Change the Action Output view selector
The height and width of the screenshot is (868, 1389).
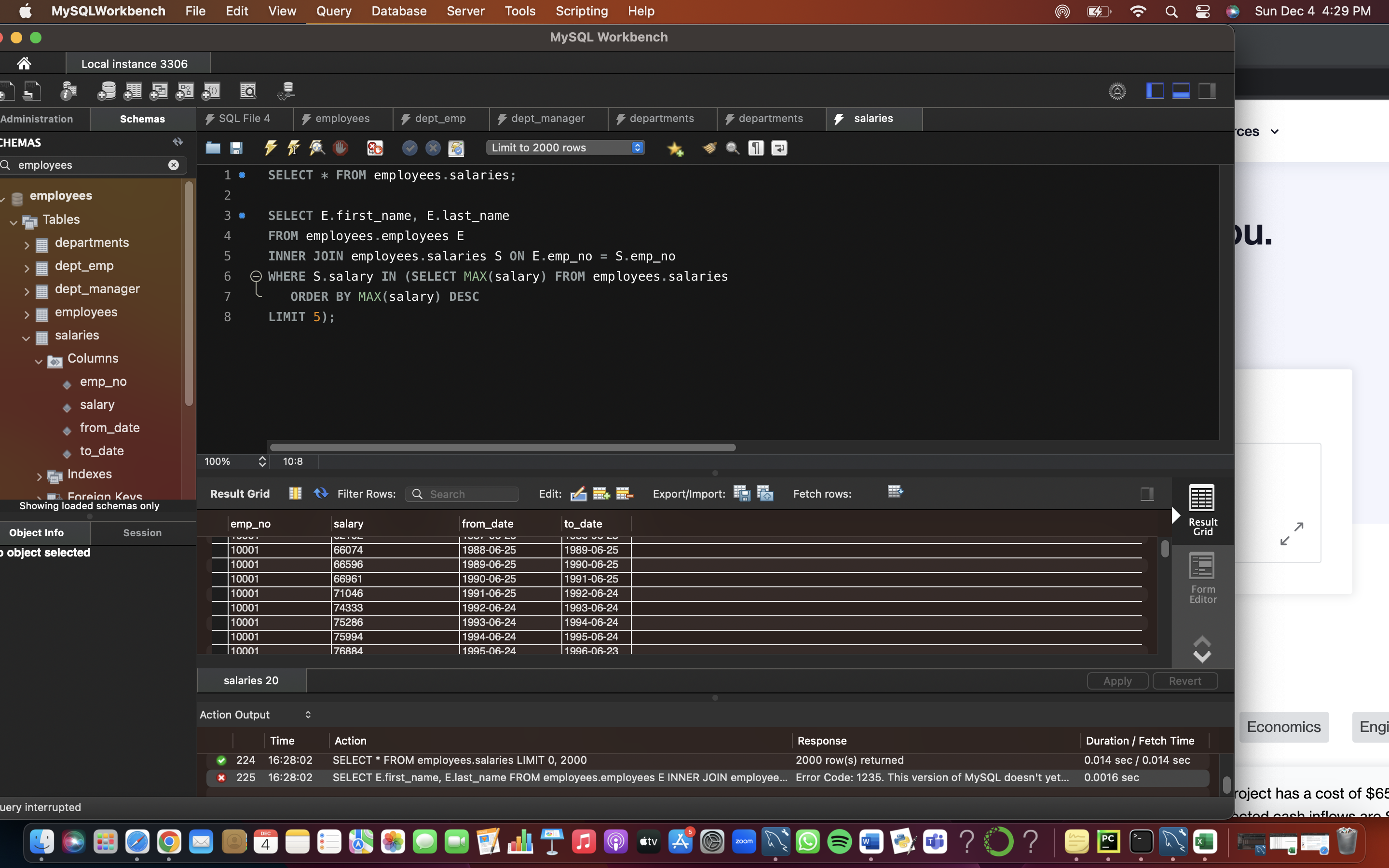(x=308, y=714)
